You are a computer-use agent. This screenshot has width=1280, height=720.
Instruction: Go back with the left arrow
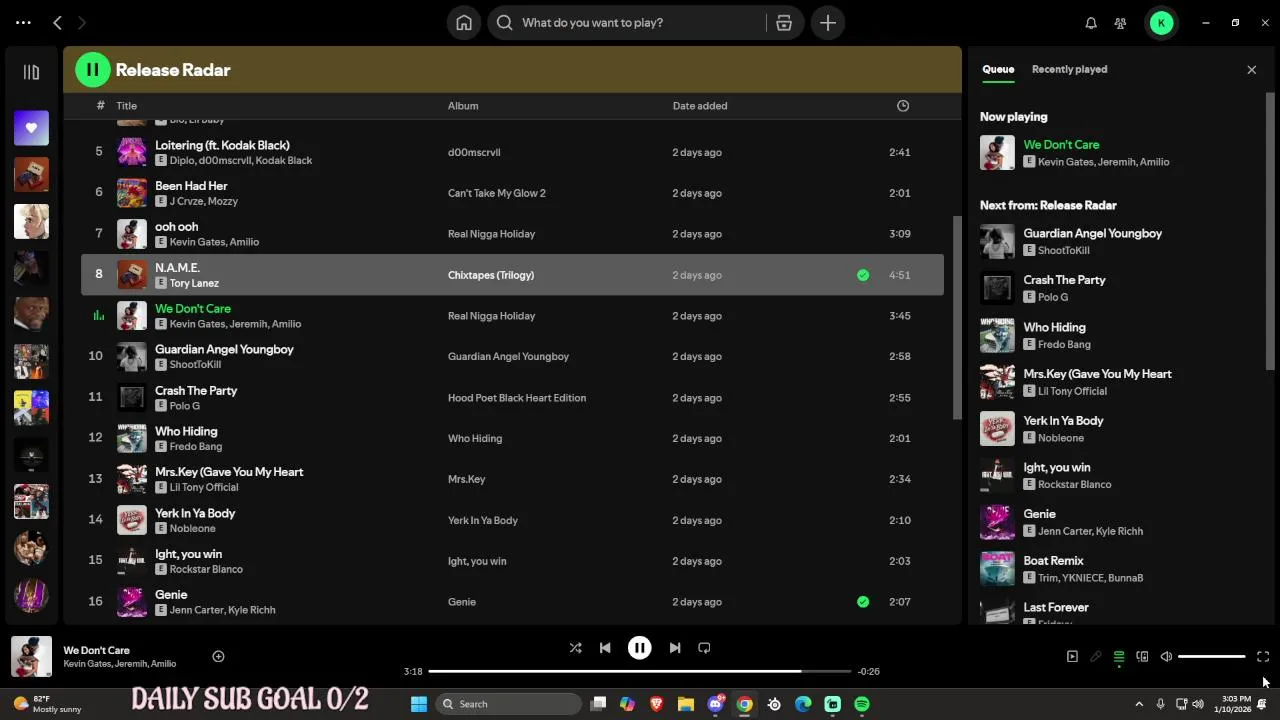pos(57,22)
